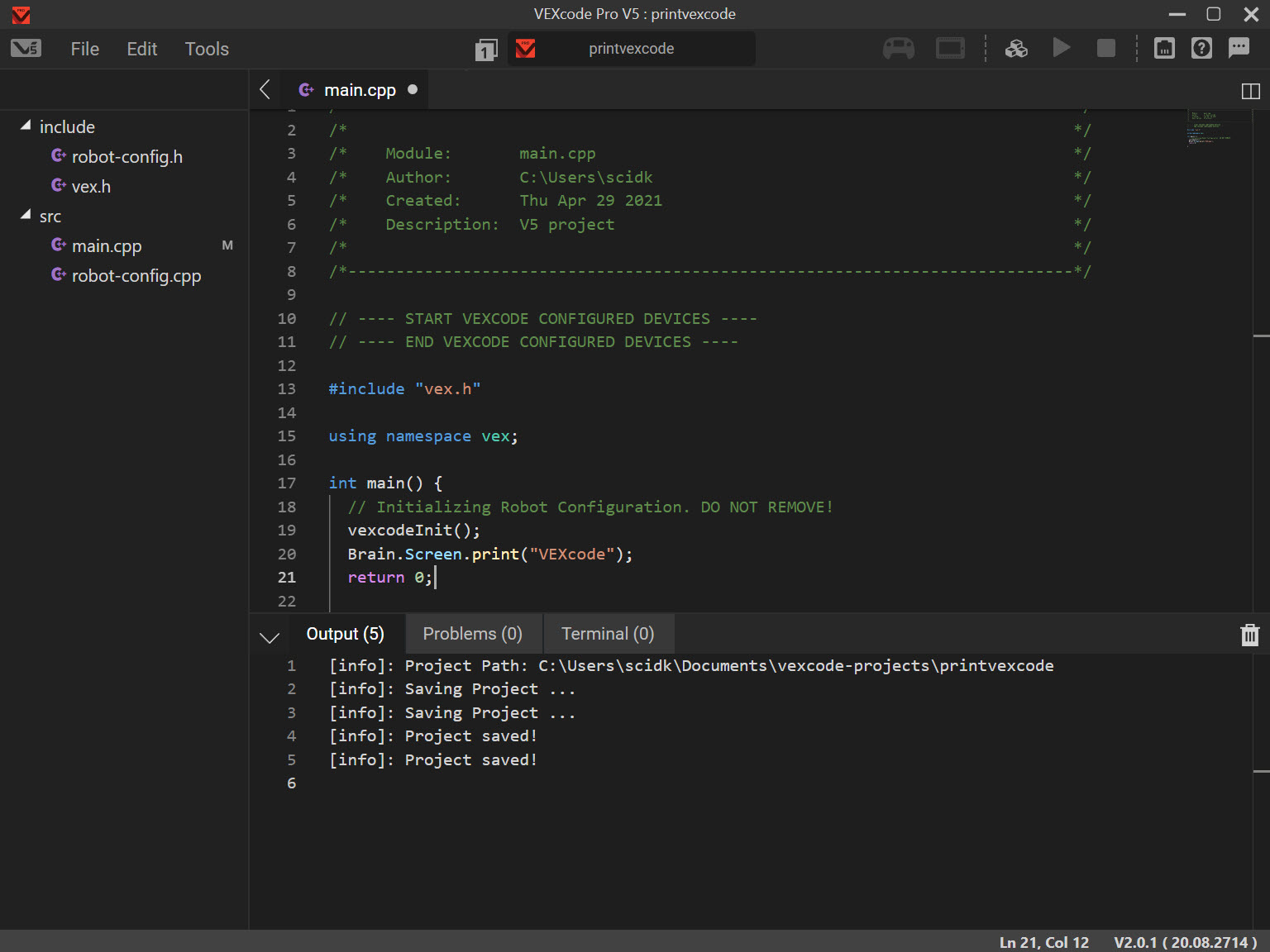Switch to the Terminal tab

pyautogui.click(x=609, y=633)
